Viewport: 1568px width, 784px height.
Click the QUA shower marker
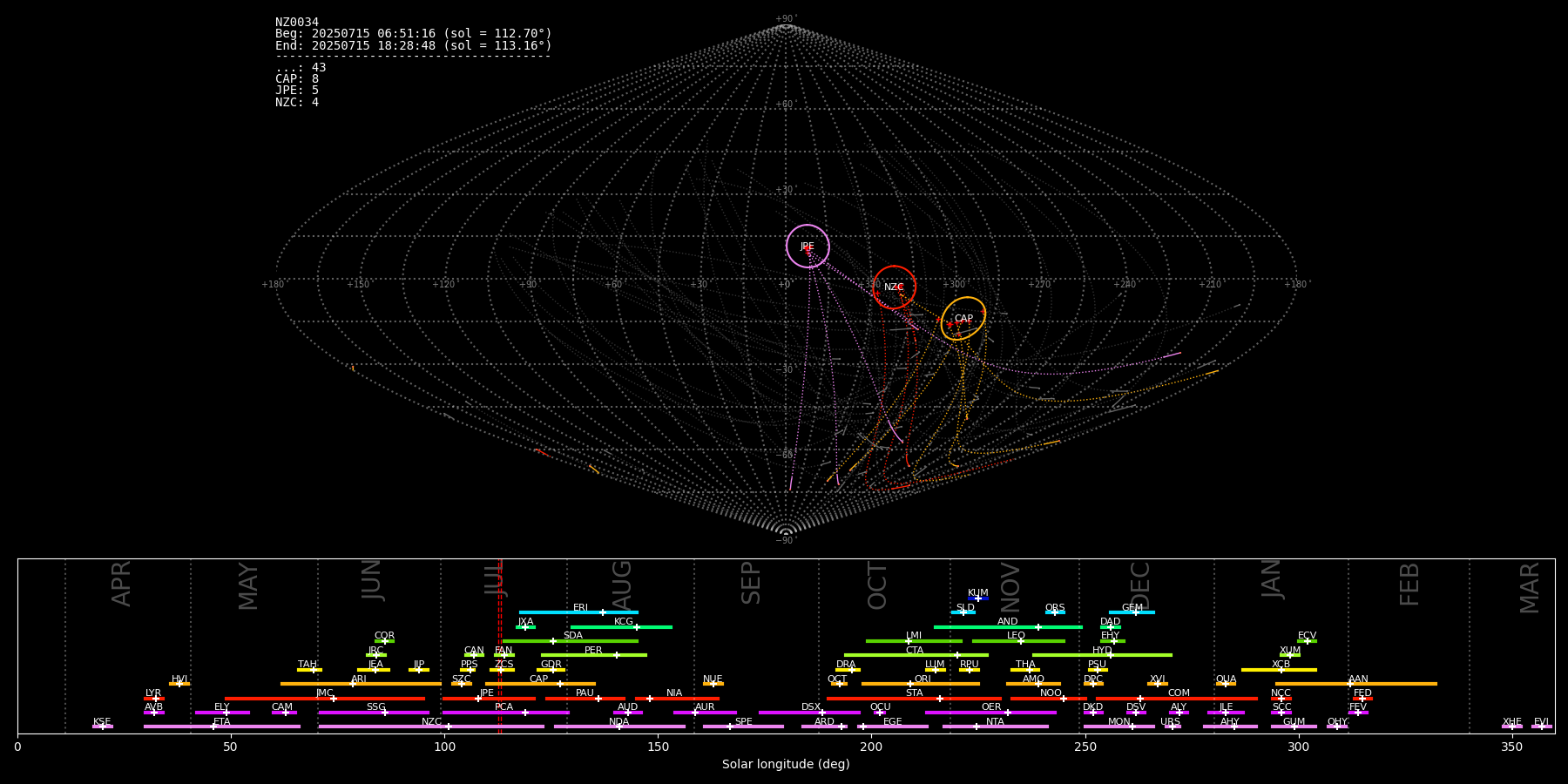pos(1227,684)
